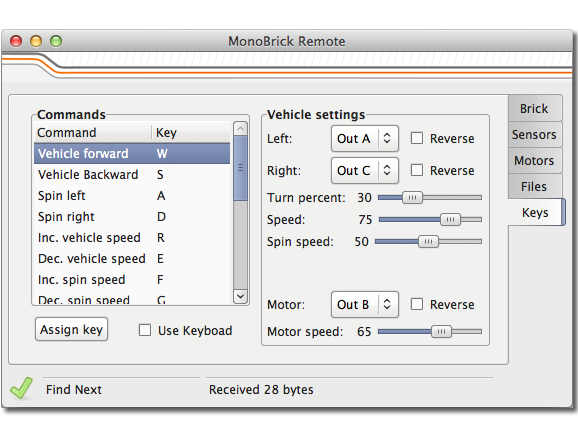578x443 pixels.
Task: Click the Speed slider handle
Action: pos(450,220)
